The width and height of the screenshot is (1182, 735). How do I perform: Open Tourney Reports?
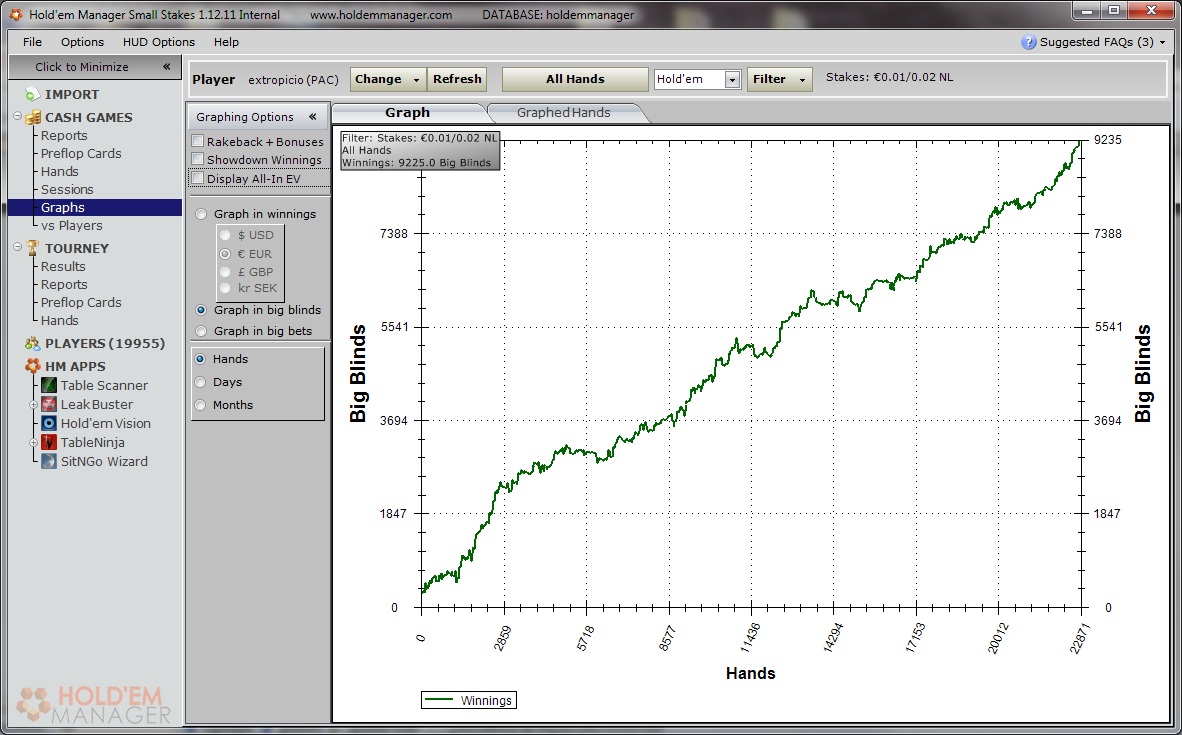[x=64, y=285]
